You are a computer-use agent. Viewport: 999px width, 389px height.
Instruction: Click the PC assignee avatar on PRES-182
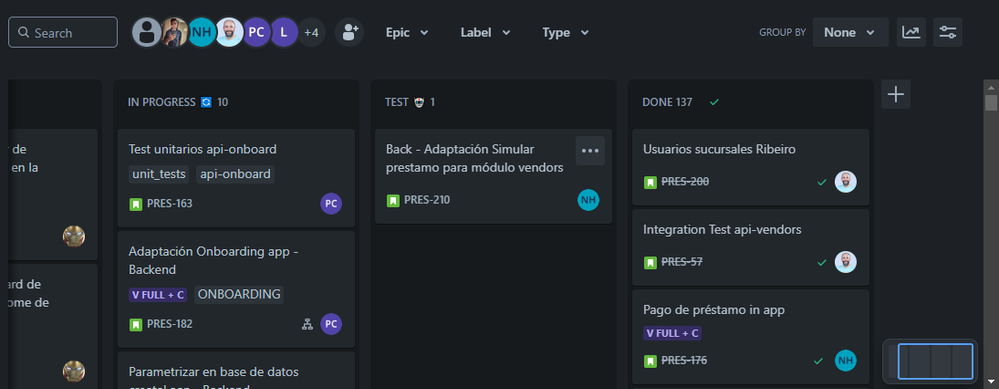(331, 324)
